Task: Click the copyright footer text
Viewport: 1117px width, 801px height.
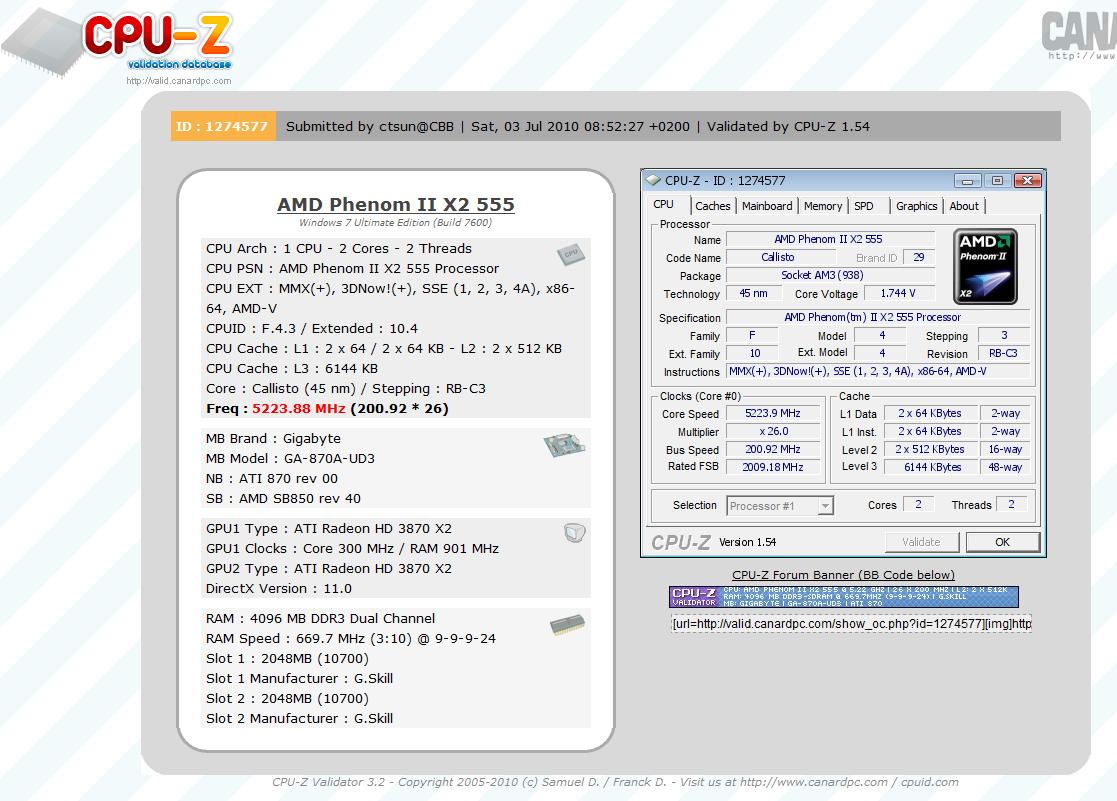Action: [x=615, y=782]
